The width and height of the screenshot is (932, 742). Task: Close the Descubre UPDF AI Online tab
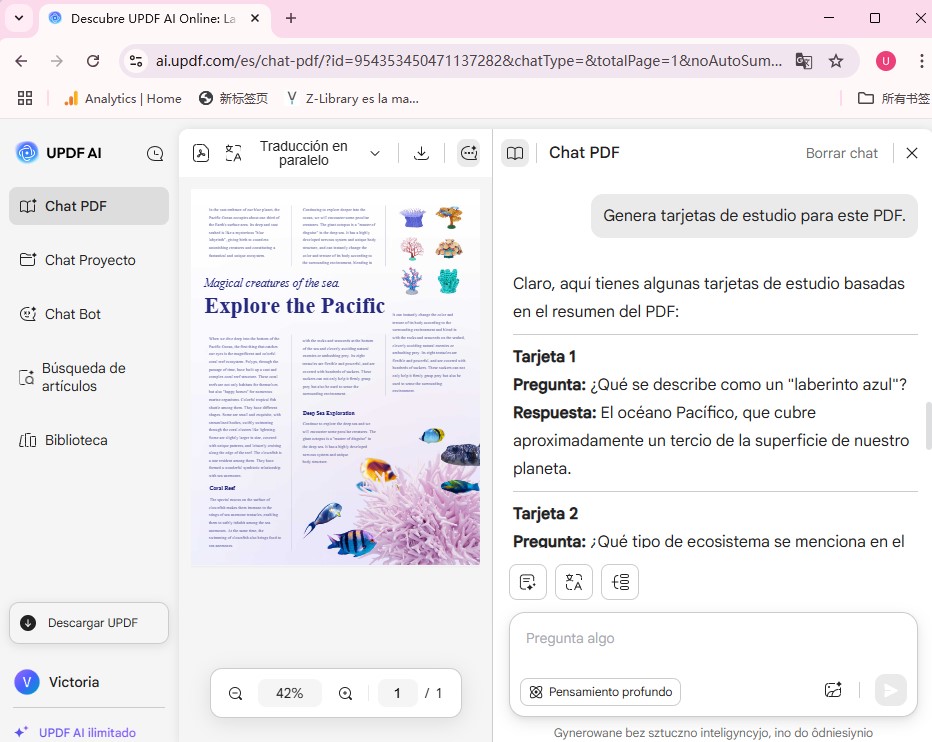[255, 18]
